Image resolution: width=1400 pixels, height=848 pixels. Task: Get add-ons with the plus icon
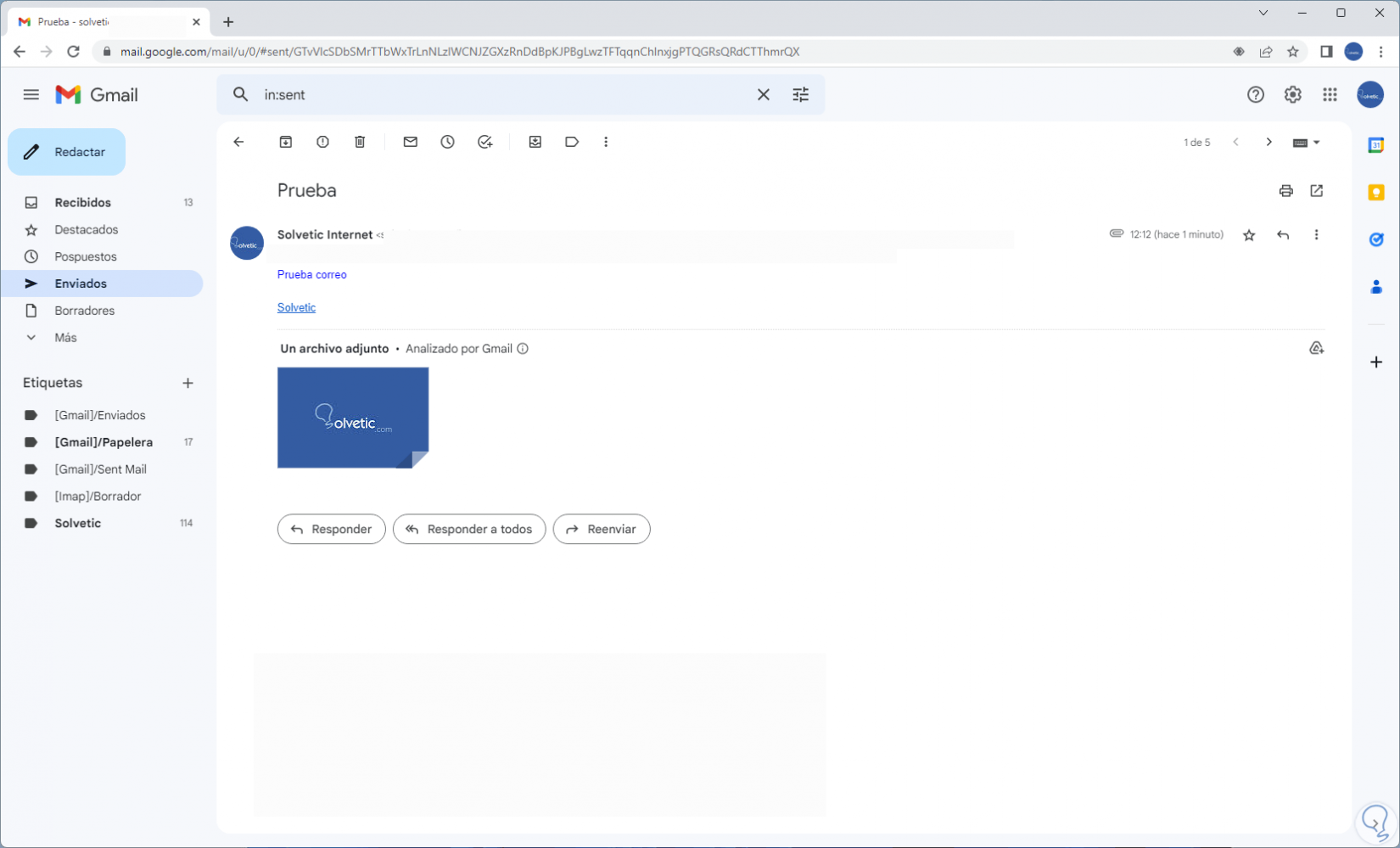click(x=1376, y=362)
